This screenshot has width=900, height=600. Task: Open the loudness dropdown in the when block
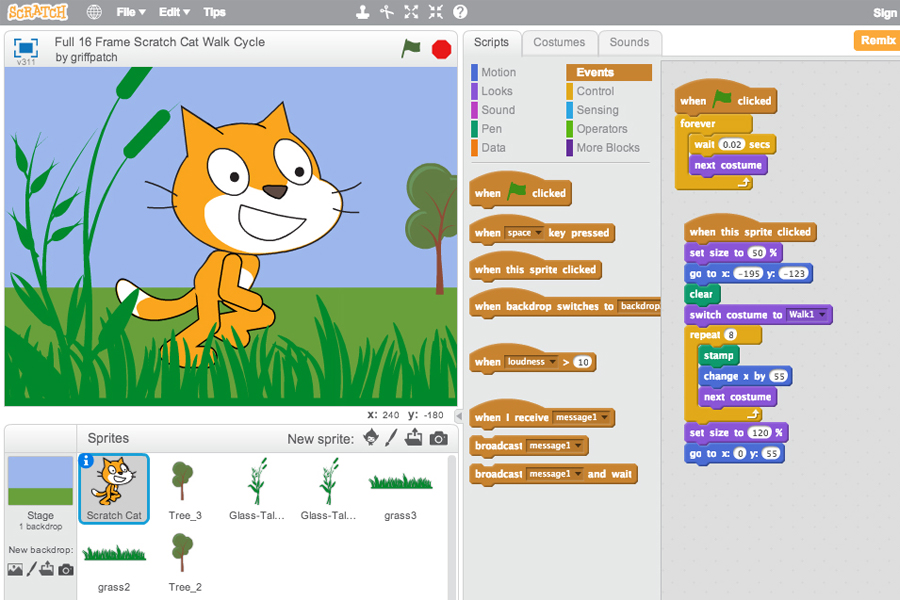pyautogui.click(x=532, y=362)
